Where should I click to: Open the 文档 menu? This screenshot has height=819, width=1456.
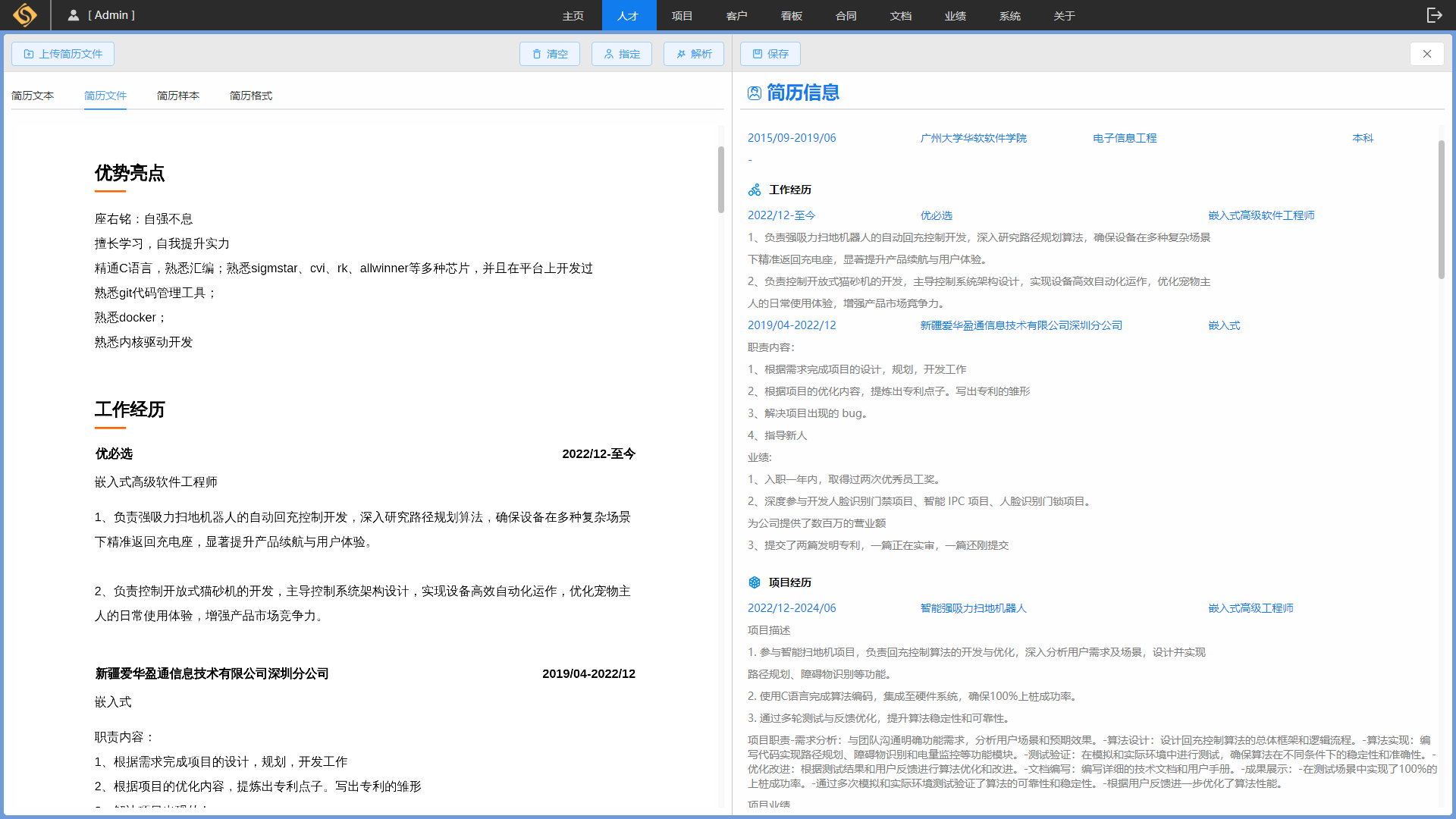(901, 15)
